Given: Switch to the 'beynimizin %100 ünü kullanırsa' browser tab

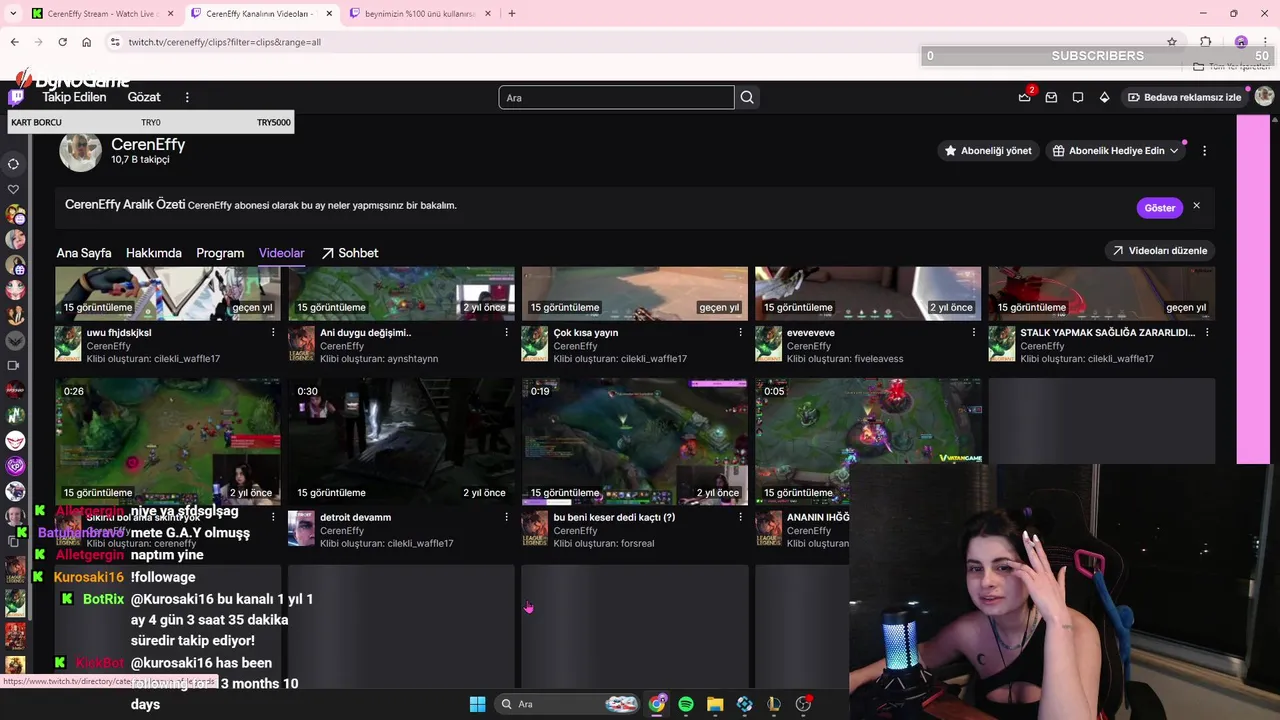Looking at the screenshot, I should 420,13.
